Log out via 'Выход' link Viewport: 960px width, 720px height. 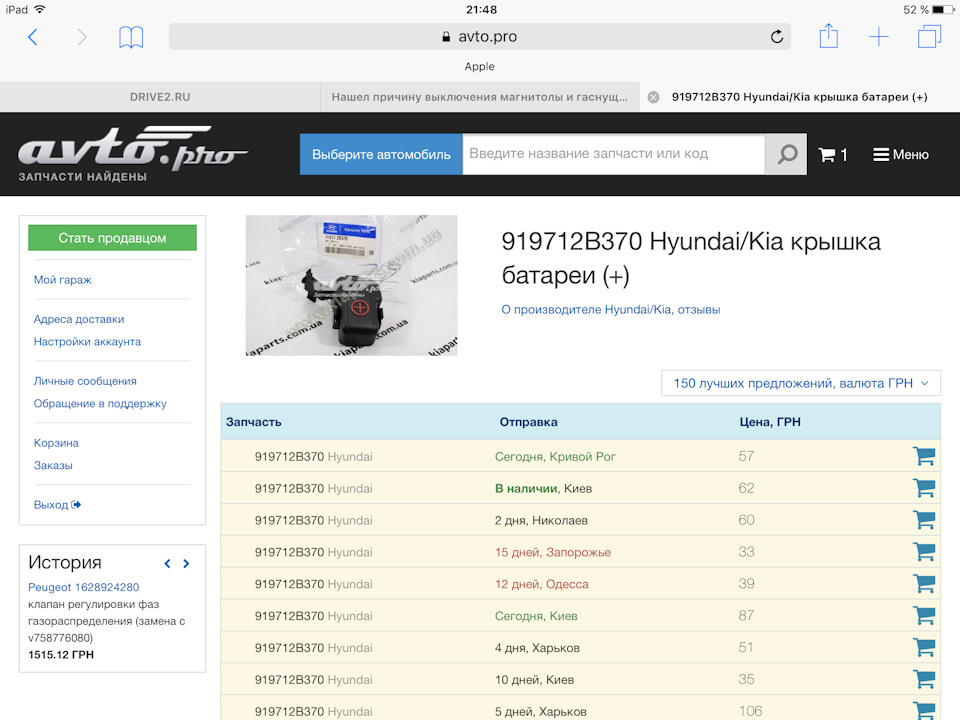tap(57, 504)
